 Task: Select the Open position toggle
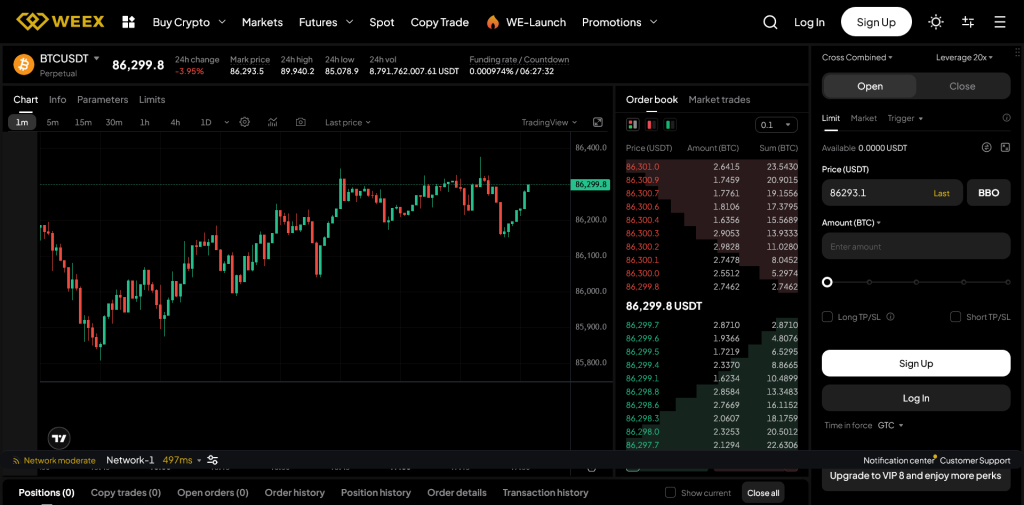(870, 86)
